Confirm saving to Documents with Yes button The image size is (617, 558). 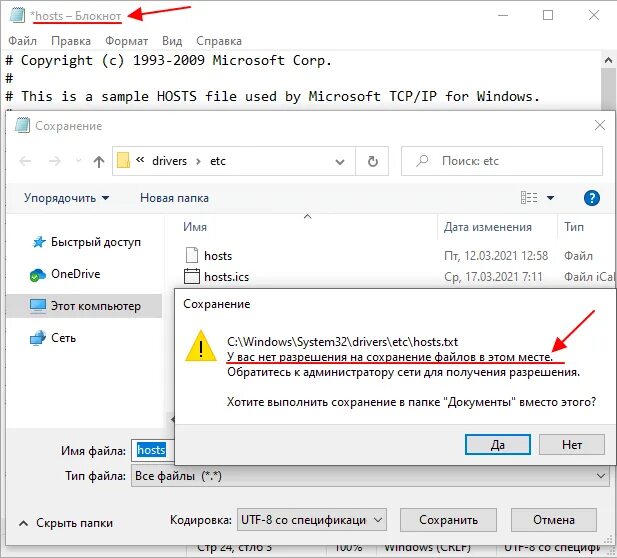pos(498,445)
